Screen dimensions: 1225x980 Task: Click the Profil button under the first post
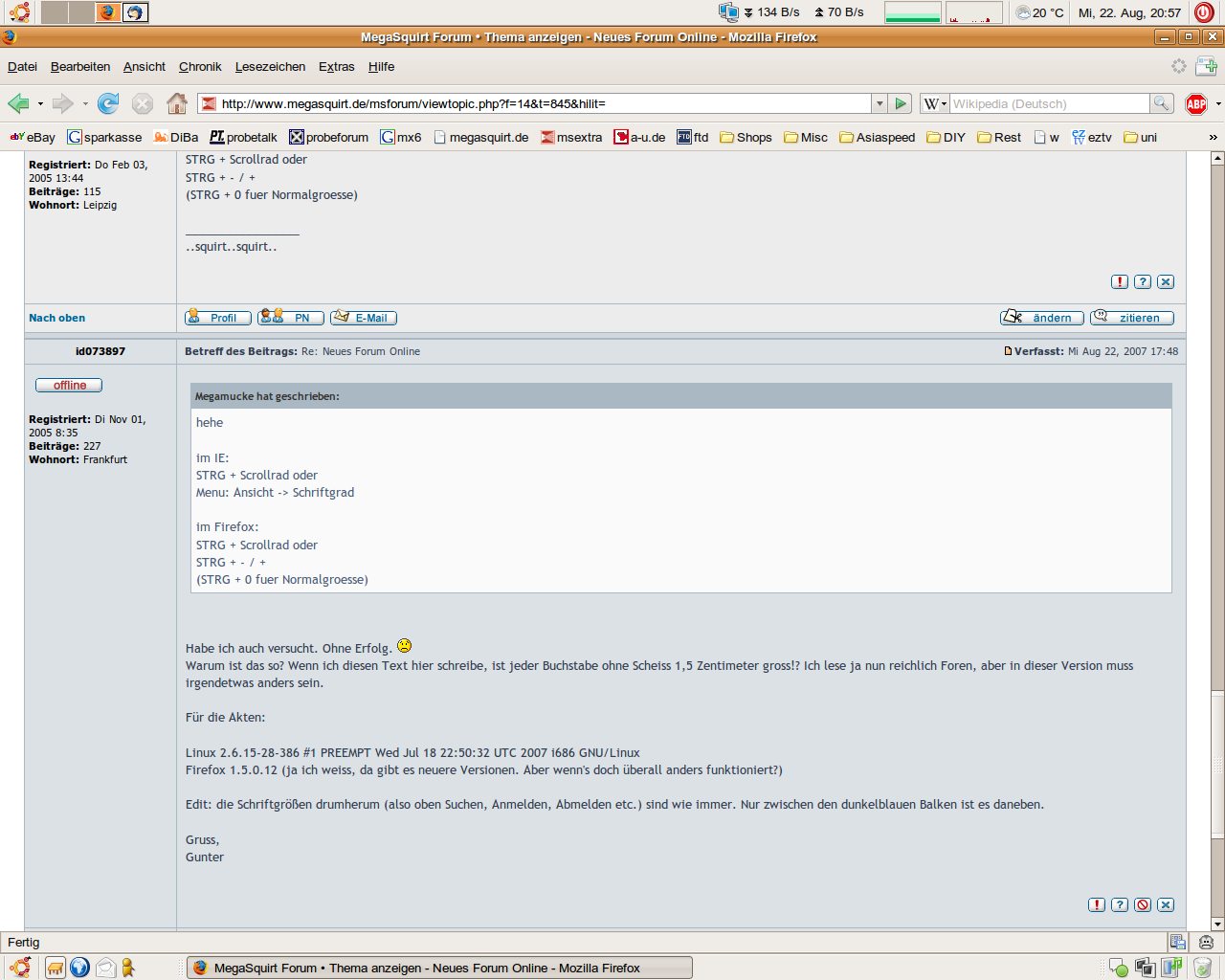218,318
